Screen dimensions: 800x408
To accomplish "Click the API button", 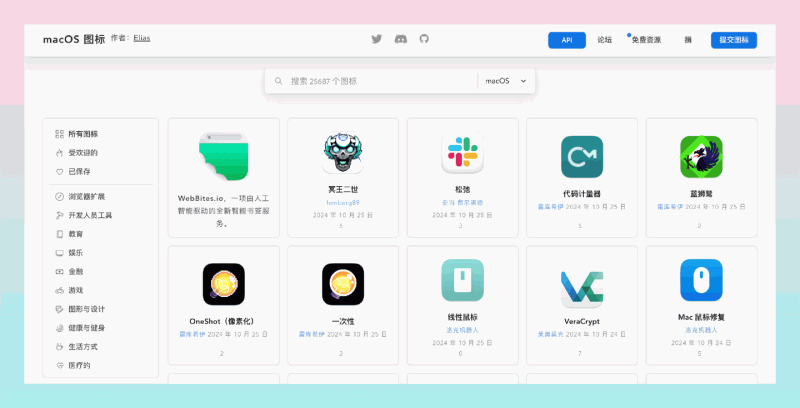I will [567, 40].
